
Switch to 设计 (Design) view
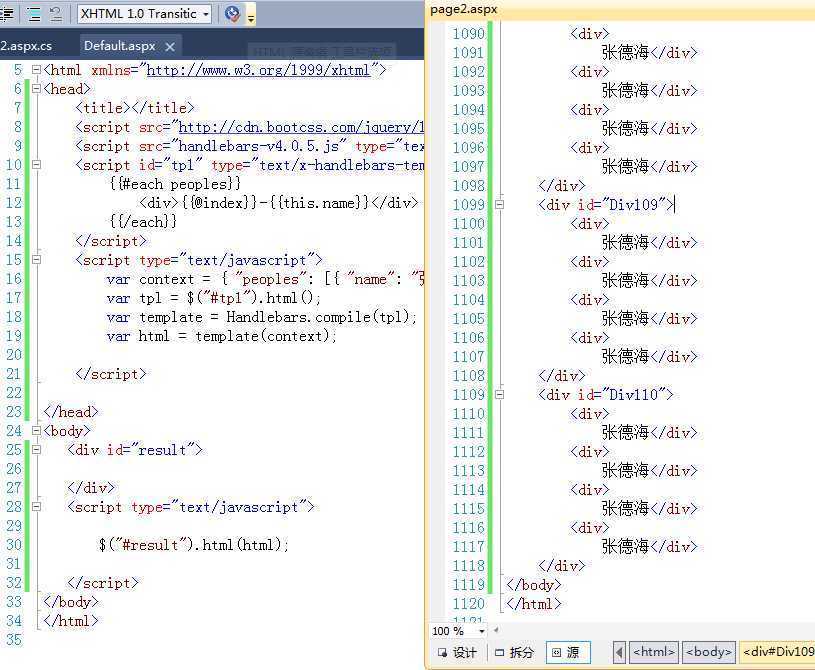pyautogui.click(x=457, y=652)
